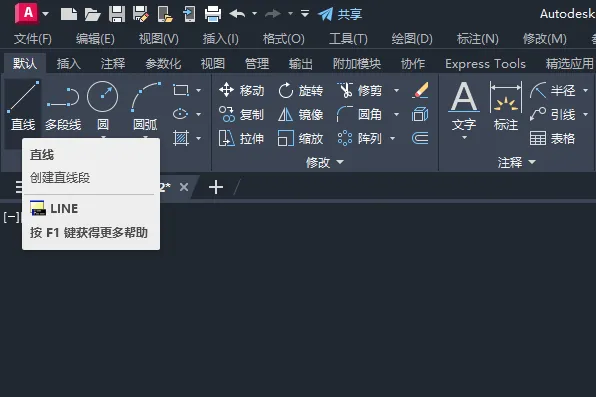Select the 文字 Text tool
The height and width of the screenshot is (397, 596).
[x=464, y=107]
